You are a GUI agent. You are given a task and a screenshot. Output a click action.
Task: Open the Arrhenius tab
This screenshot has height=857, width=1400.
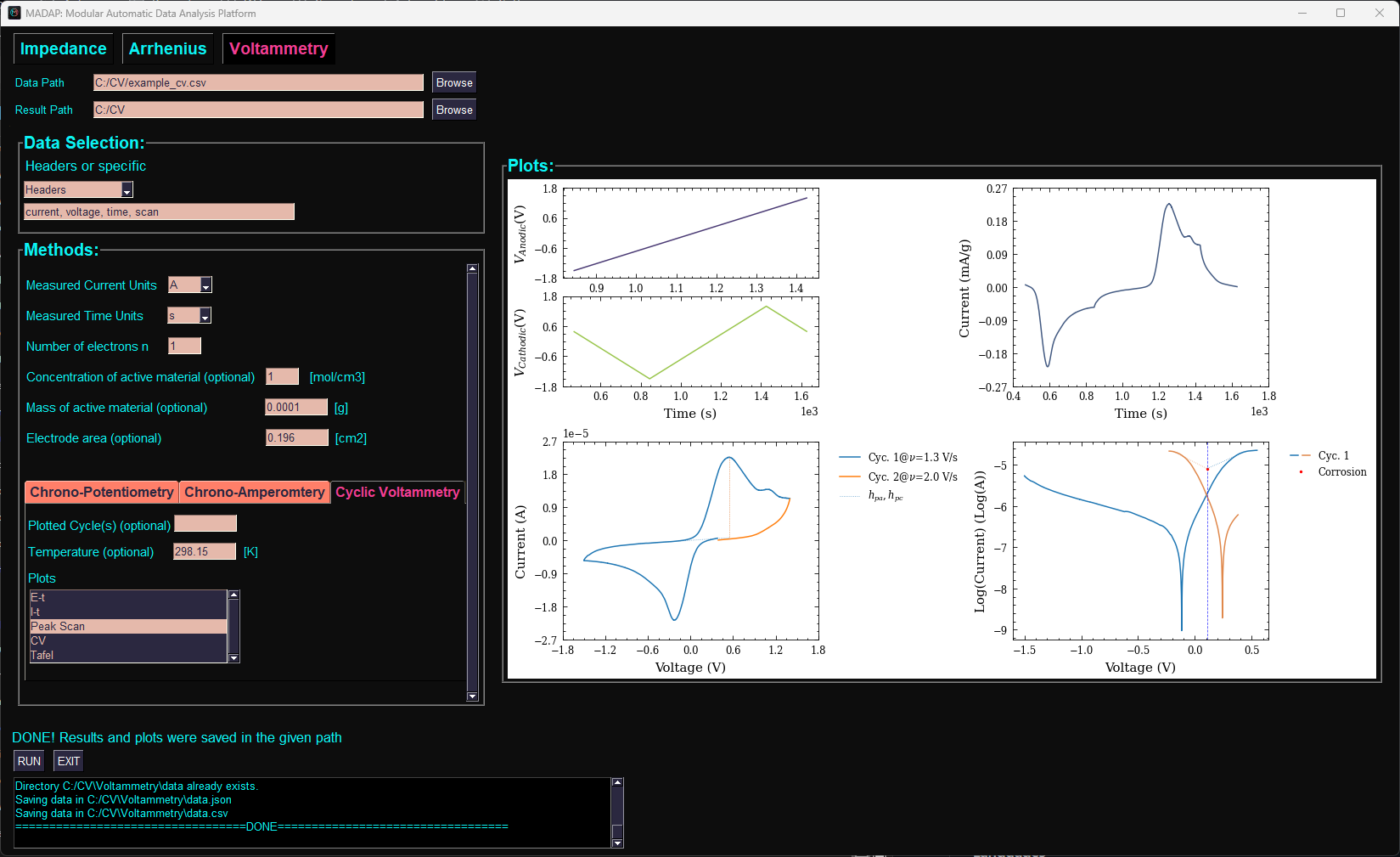point(167,48)
